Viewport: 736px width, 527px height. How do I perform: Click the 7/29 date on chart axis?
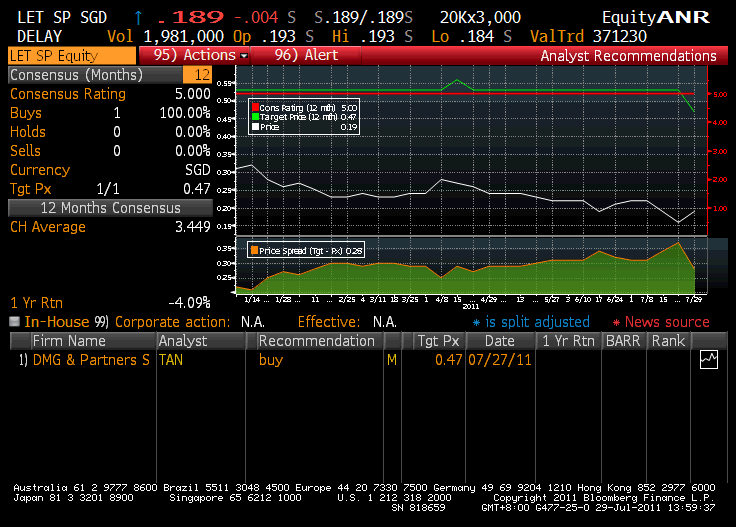pyautogui.click(x=693, y=299)
